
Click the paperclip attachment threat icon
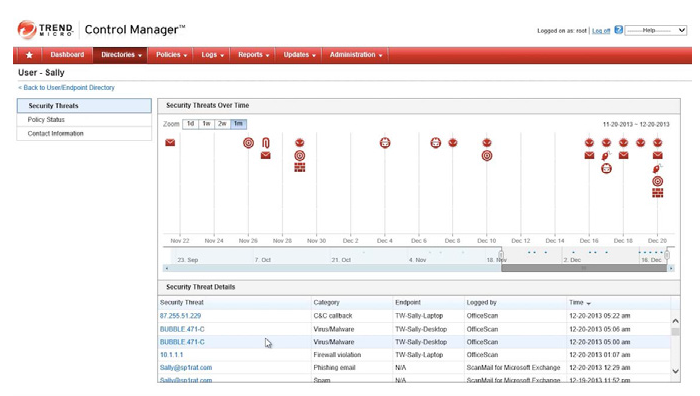pos(266,143)
